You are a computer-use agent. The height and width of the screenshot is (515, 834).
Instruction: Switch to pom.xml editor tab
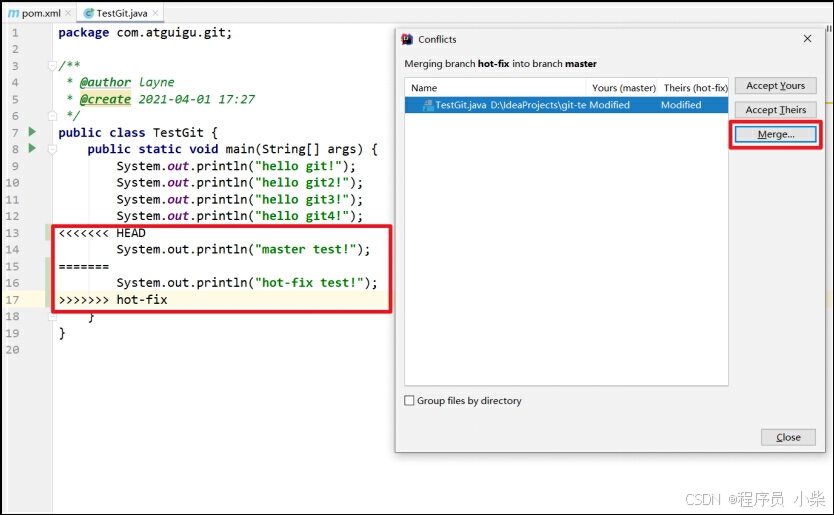(x=40, y=13)
